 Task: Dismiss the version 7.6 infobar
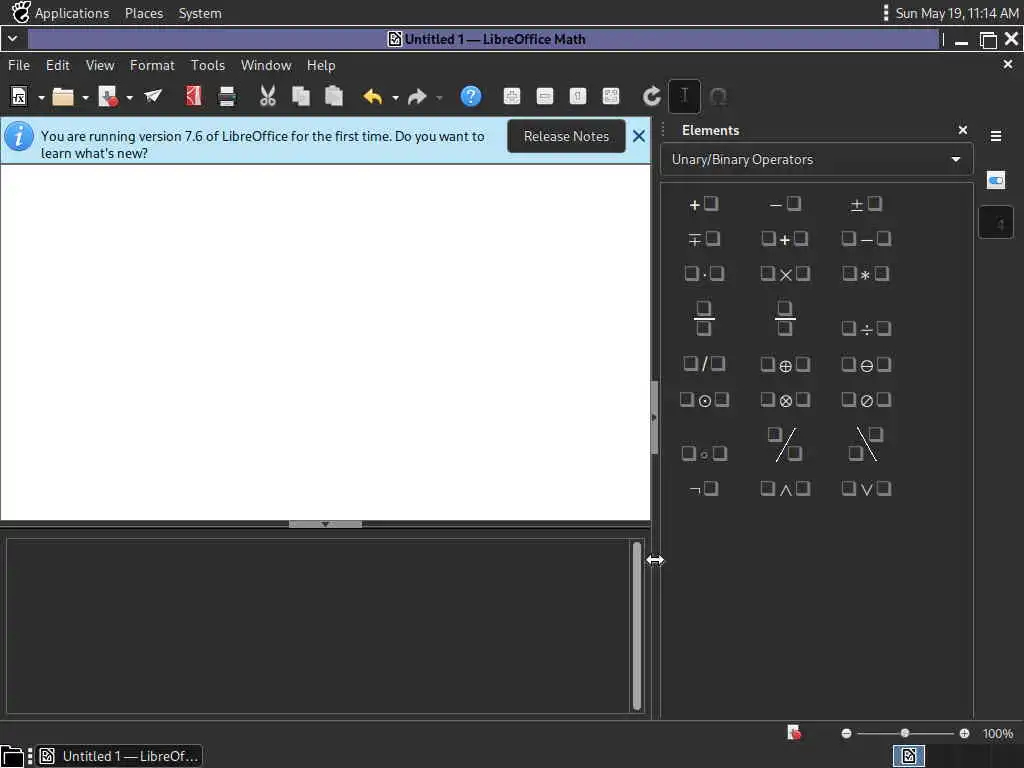pos(639,136)
